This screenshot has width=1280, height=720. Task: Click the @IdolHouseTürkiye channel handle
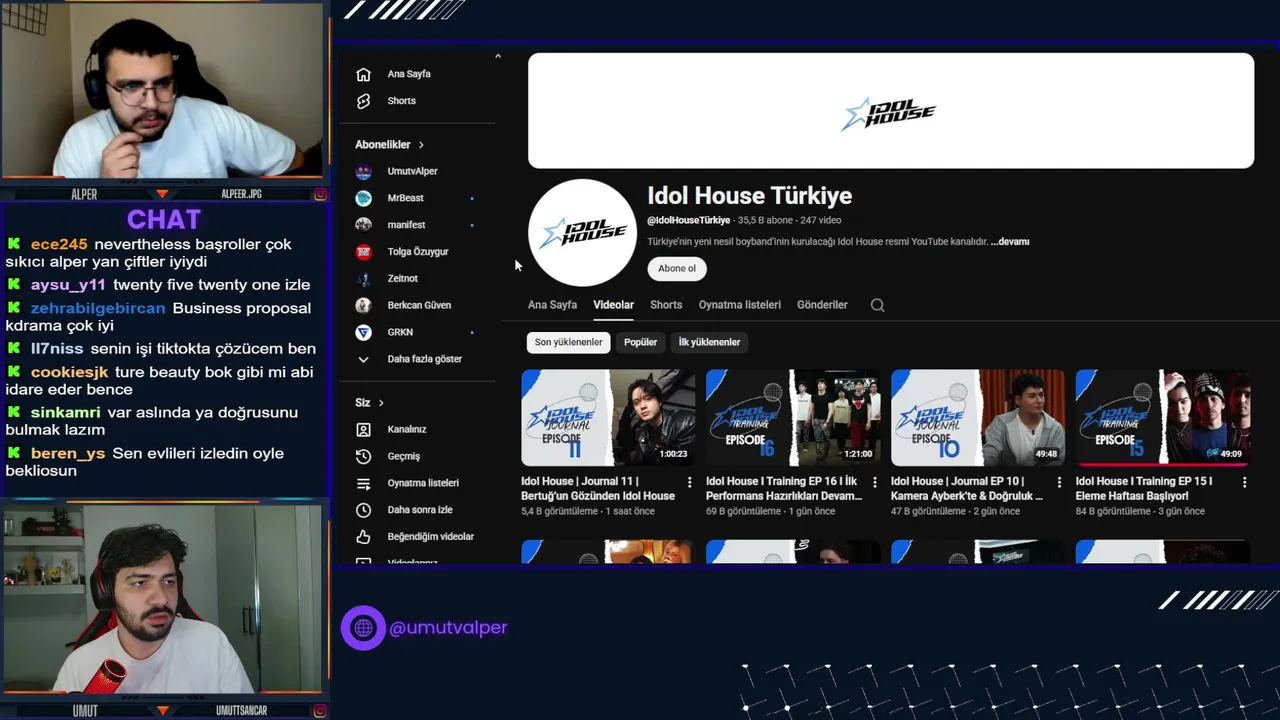point(689,220)
